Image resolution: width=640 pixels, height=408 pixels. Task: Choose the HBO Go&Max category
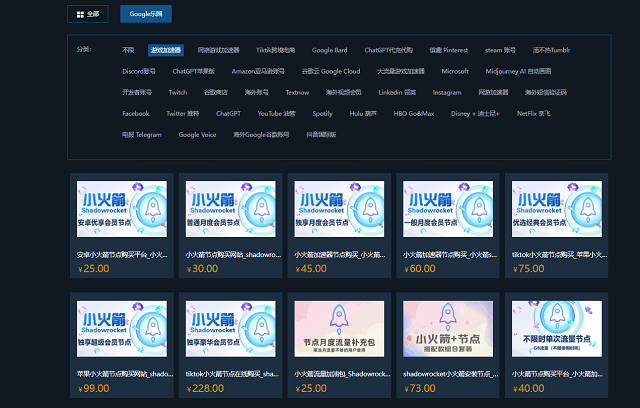click(416, 113)
